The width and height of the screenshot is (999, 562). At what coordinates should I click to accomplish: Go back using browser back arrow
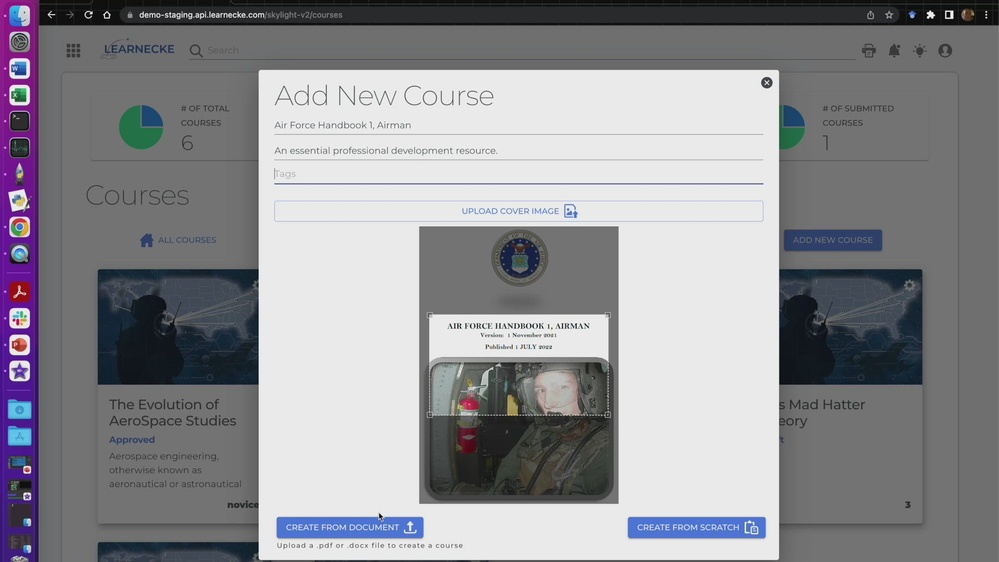(x=51, y=15)
